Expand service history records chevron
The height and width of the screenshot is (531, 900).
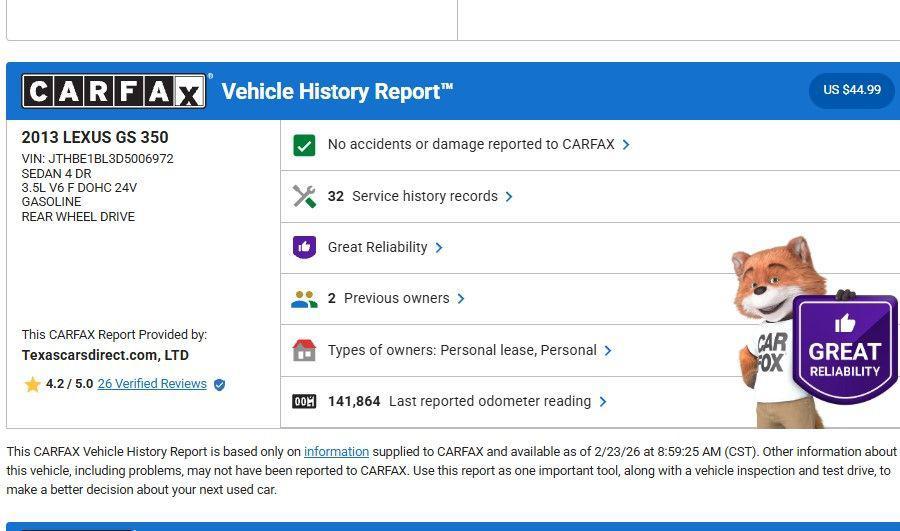point(509,197)
